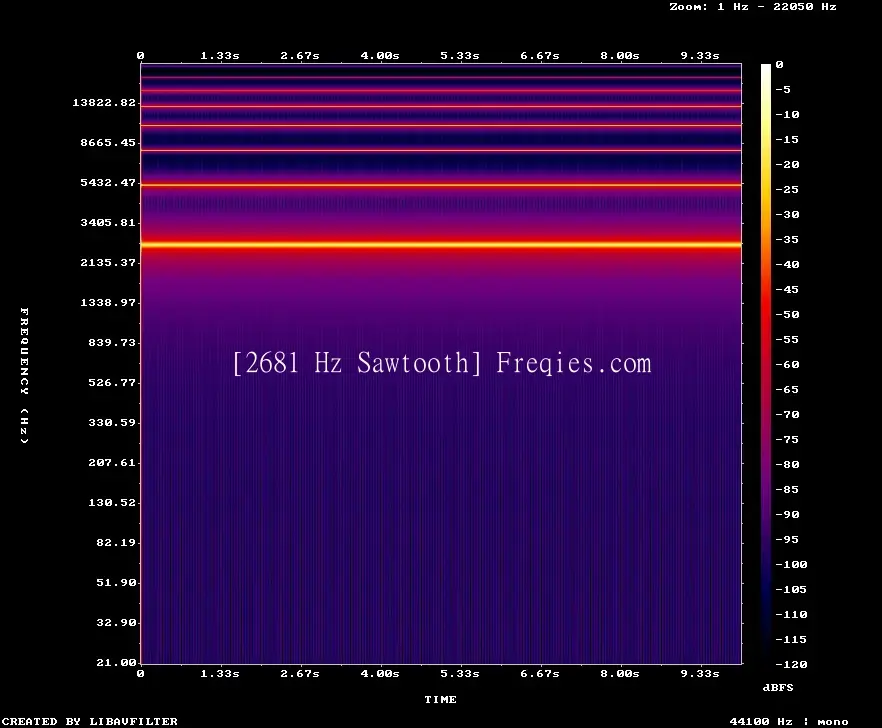This screenshot has width=882, height=728.
Task: Click the 3405.81 frequency axis label
Action: [x=108, y=222]
